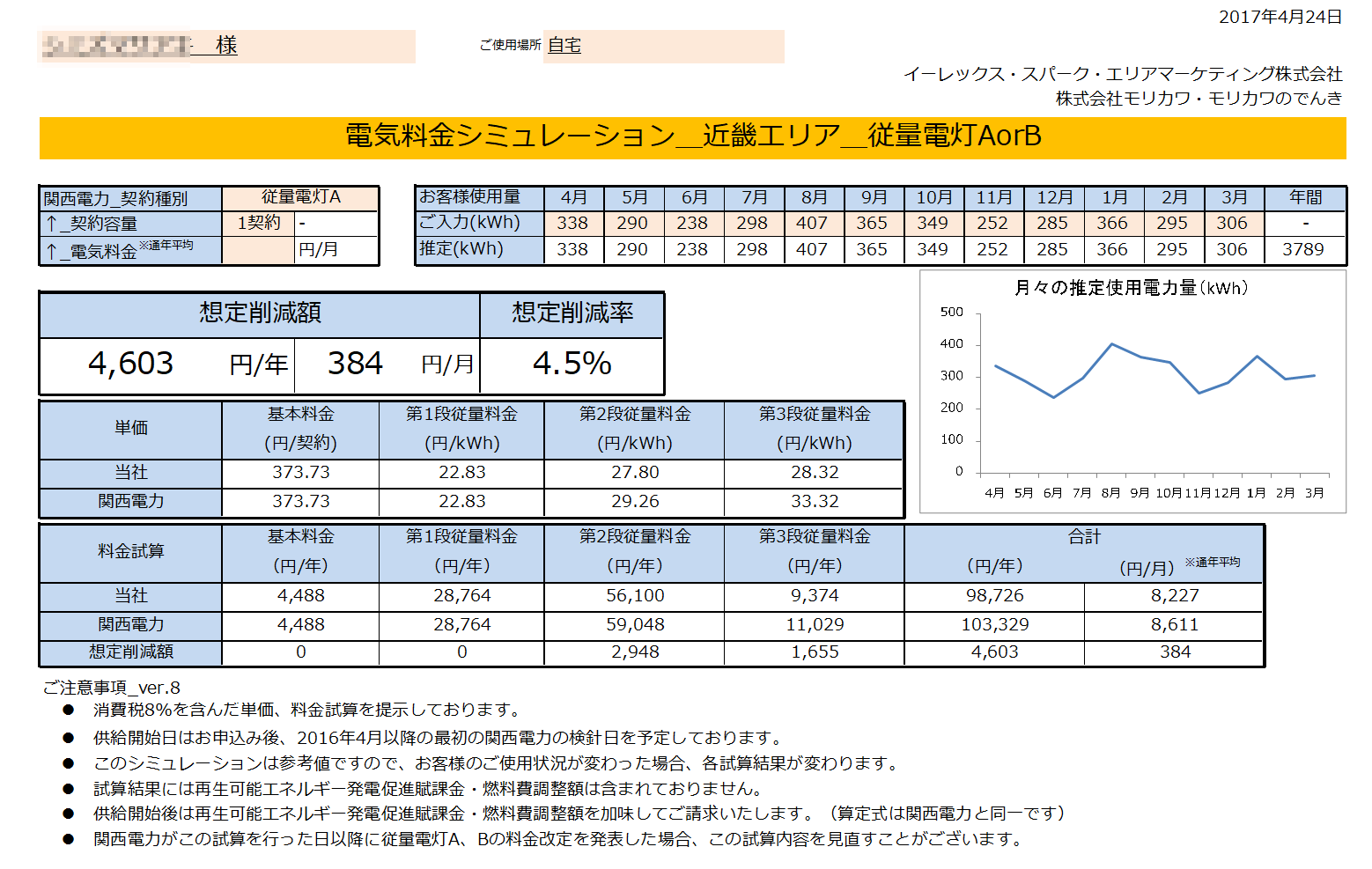Click the ご入力(kWh) cell for 7月 showing 298

752,224
